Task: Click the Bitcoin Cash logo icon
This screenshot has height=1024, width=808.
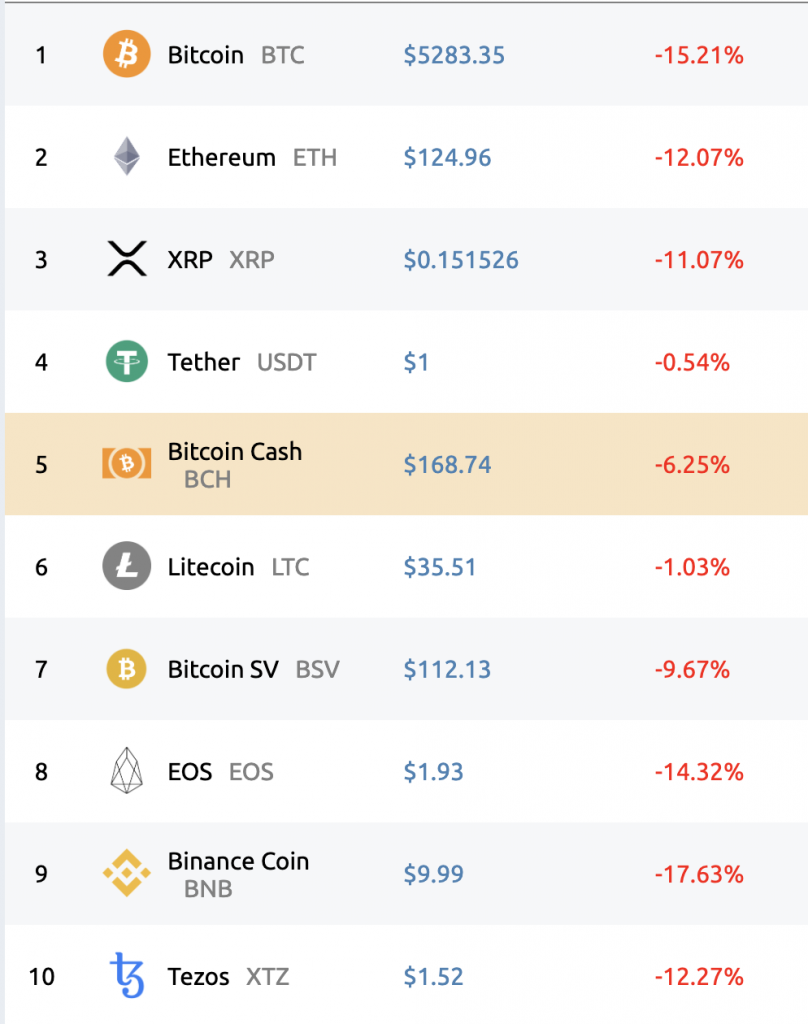Action: (x=127, y=464)
